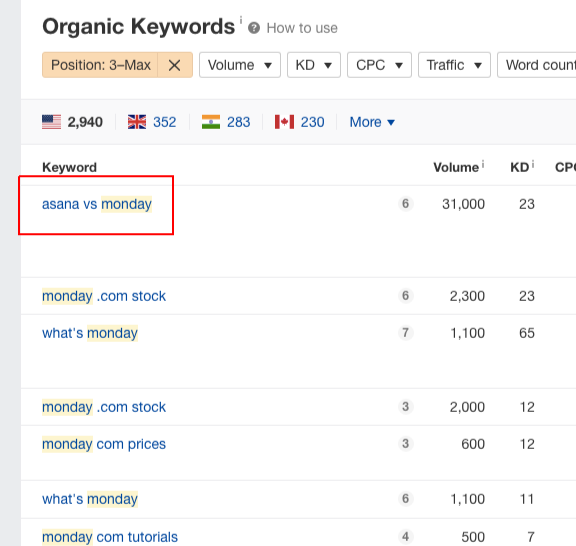Image resolution: width=576 pixels, height=546 pixels.
Task: Click the 3 badge in monday com prices row
Action: pos(406,443)
